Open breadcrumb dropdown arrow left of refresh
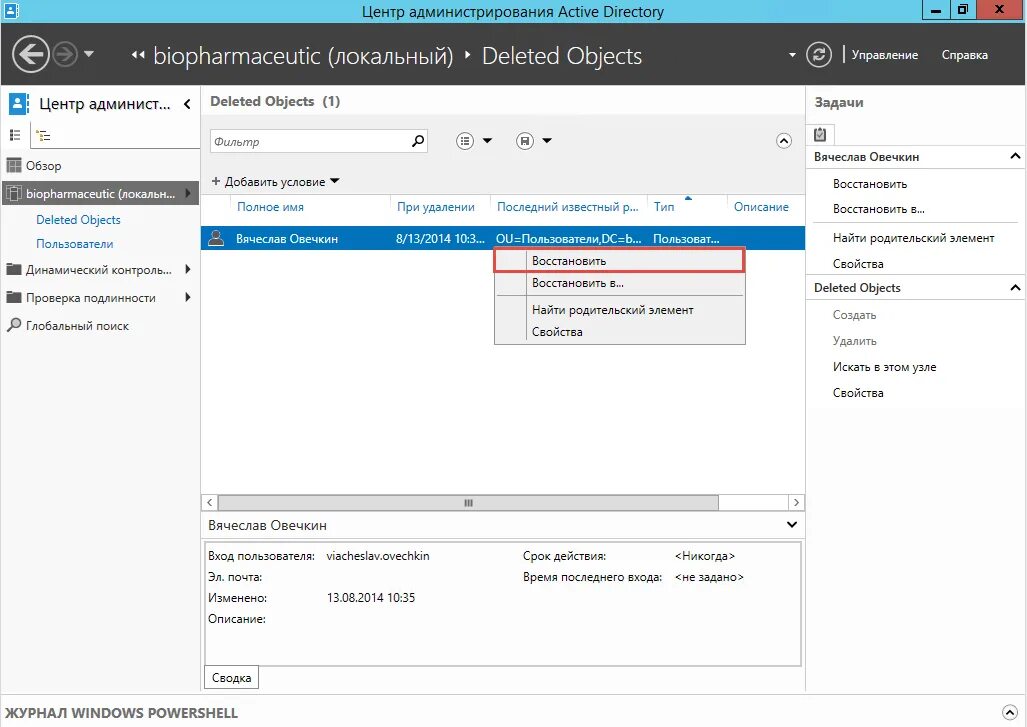This screenshot has height=727, width=1027. (792, 55)
